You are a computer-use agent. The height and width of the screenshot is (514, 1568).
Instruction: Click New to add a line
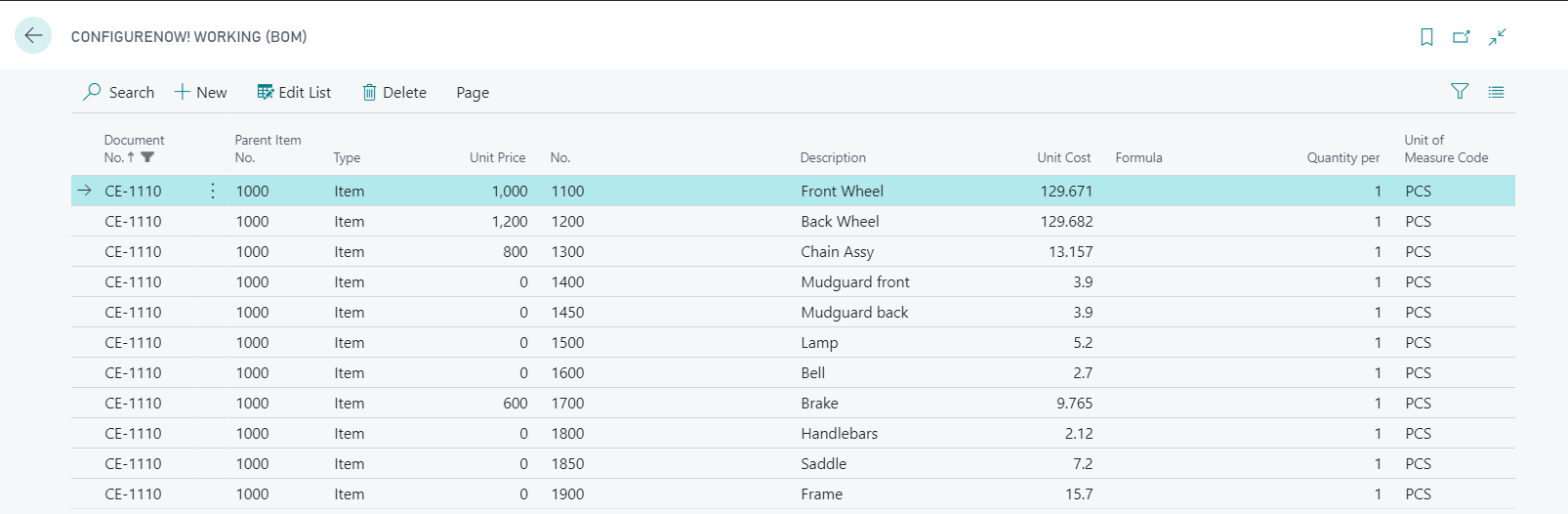(x=201, y=92)
